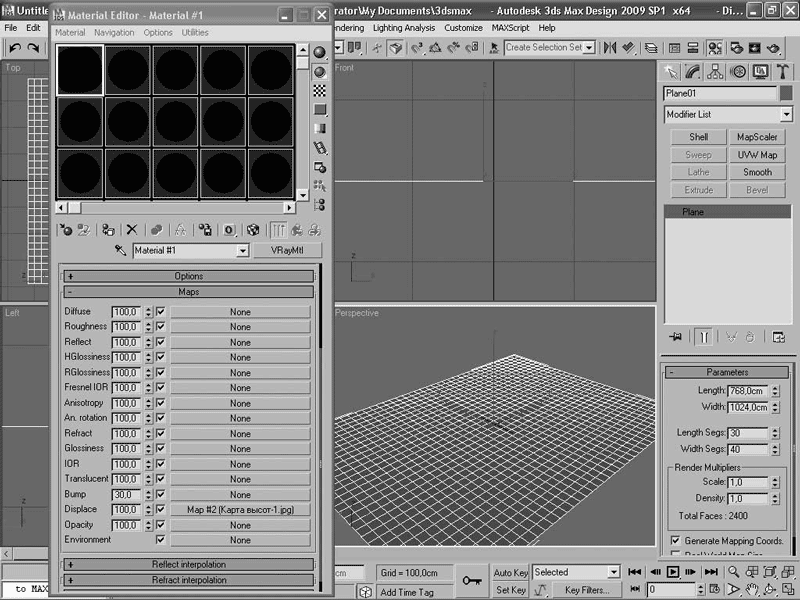Uncheck the Bump map checkbox
The image size is (800, 600).
pos(160,494)
